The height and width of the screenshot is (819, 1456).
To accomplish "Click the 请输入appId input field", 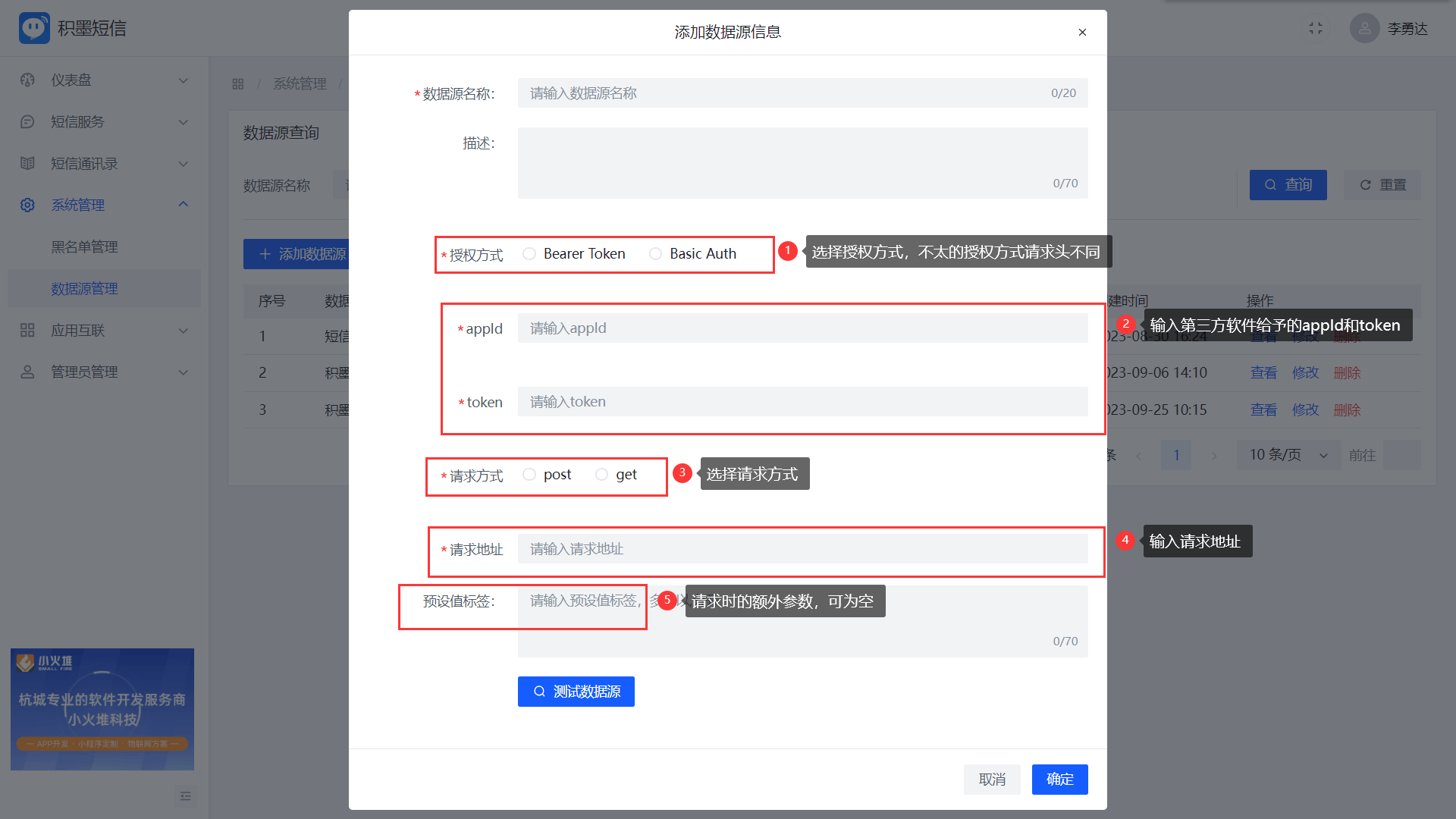I will [x=802, y=328].
